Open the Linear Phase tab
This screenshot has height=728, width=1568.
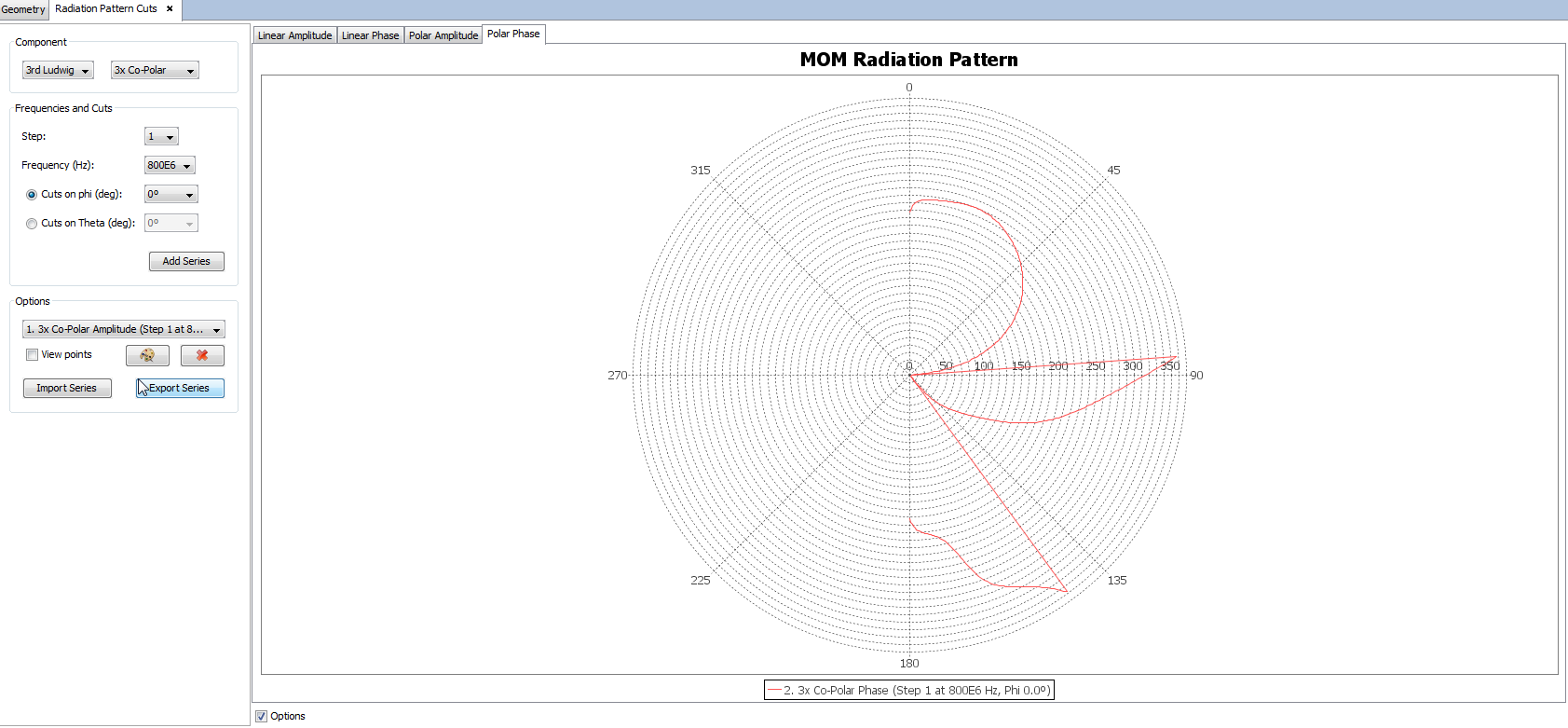(x=370, y=35)
